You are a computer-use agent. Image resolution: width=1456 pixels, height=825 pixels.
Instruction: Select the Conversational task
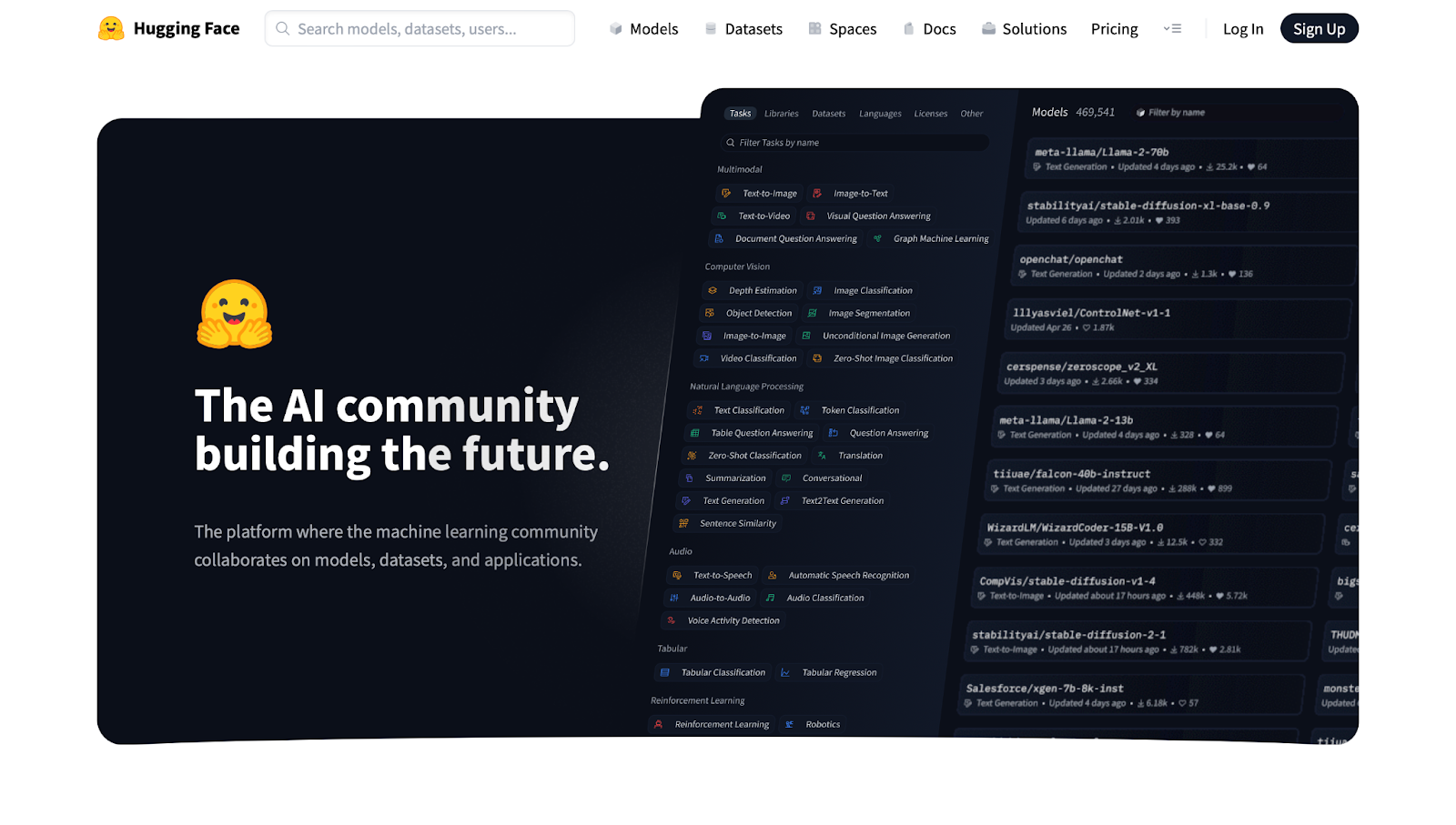pos(822,478)
